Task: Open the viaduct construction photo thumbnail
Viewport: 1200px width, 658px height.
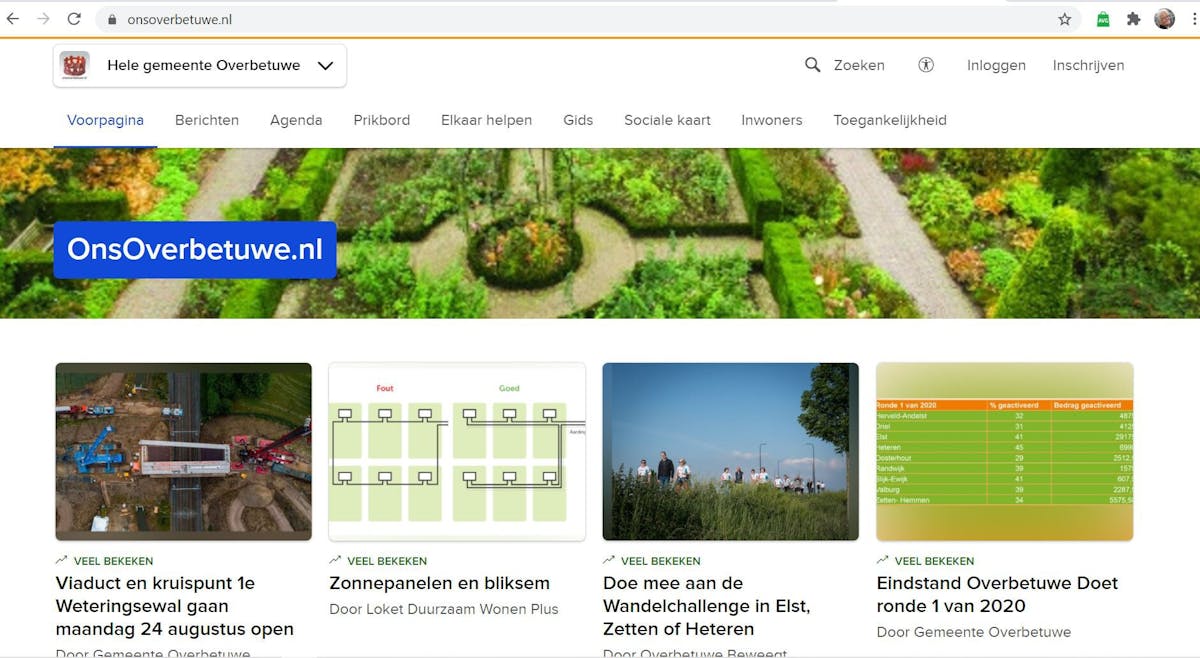Action: click(x=183, y=451)
